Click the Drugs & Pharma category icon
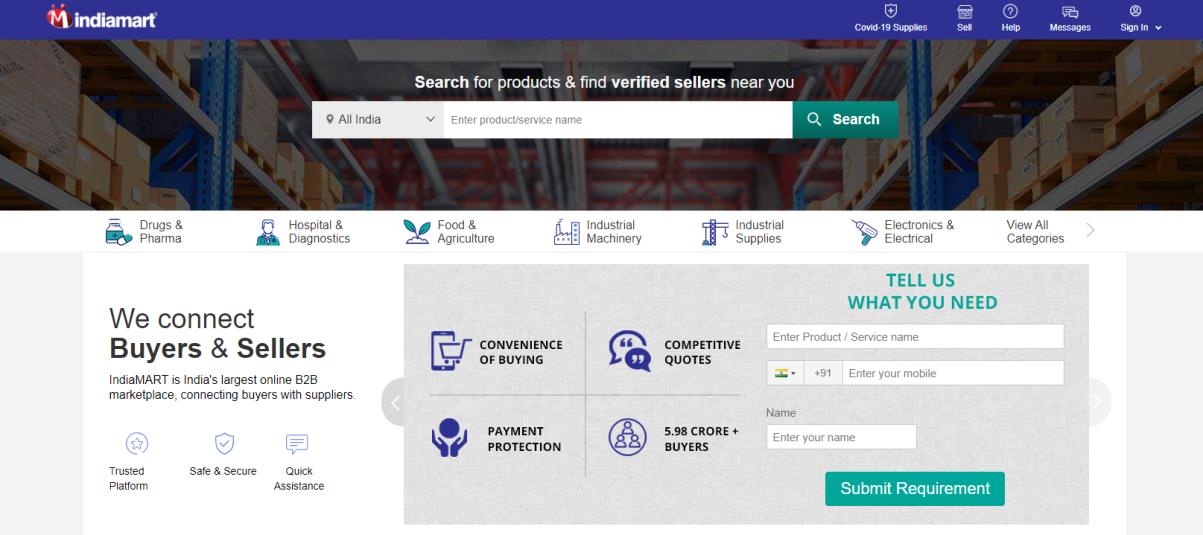 tap(120, 232)
